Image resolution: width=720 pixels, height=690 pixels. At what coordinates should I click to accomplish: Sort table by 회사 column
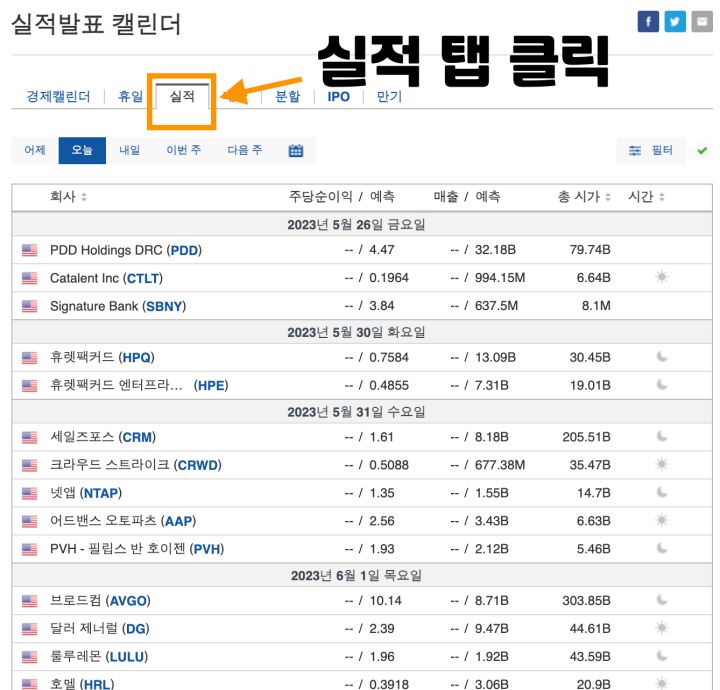tap(68, 197)
